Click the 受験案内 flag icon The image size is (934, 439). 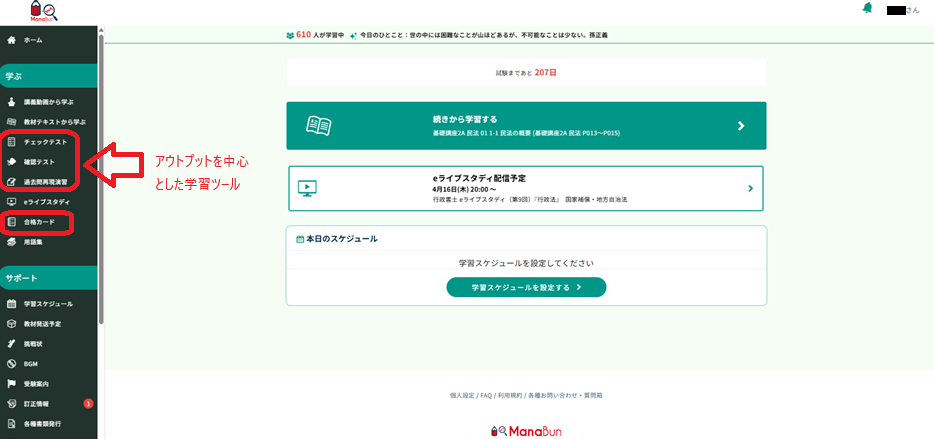[11, 384]
